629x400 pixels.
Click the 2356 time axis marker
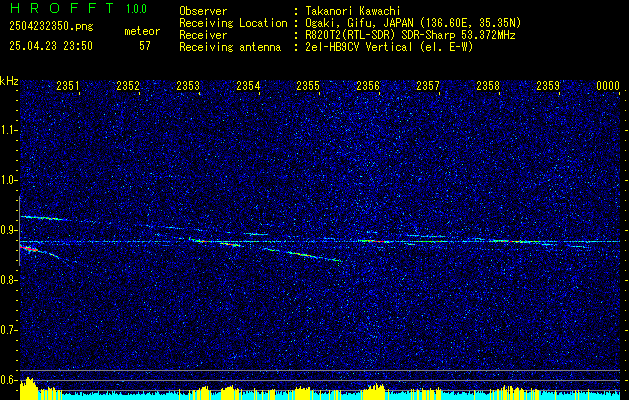368,86
